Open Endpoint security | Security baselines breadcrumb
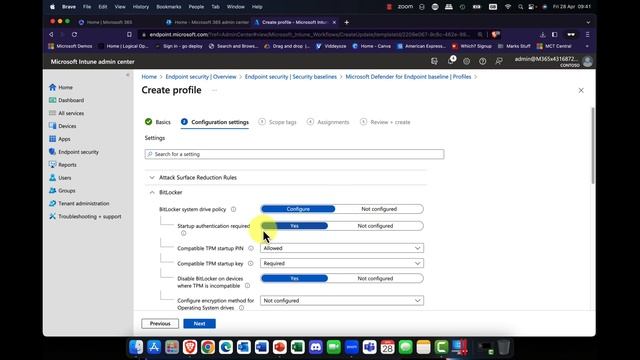The height and width of the screenshot is (360, 640). (x=291, y=77)
